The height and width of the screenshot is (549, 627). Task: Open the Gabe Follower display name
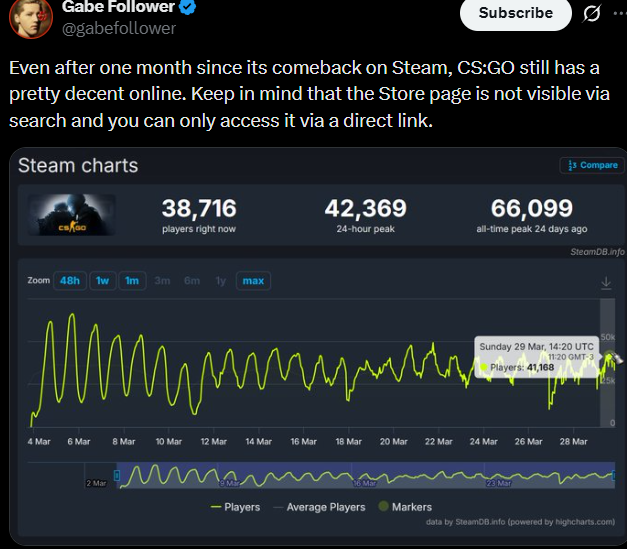[118, 6]
